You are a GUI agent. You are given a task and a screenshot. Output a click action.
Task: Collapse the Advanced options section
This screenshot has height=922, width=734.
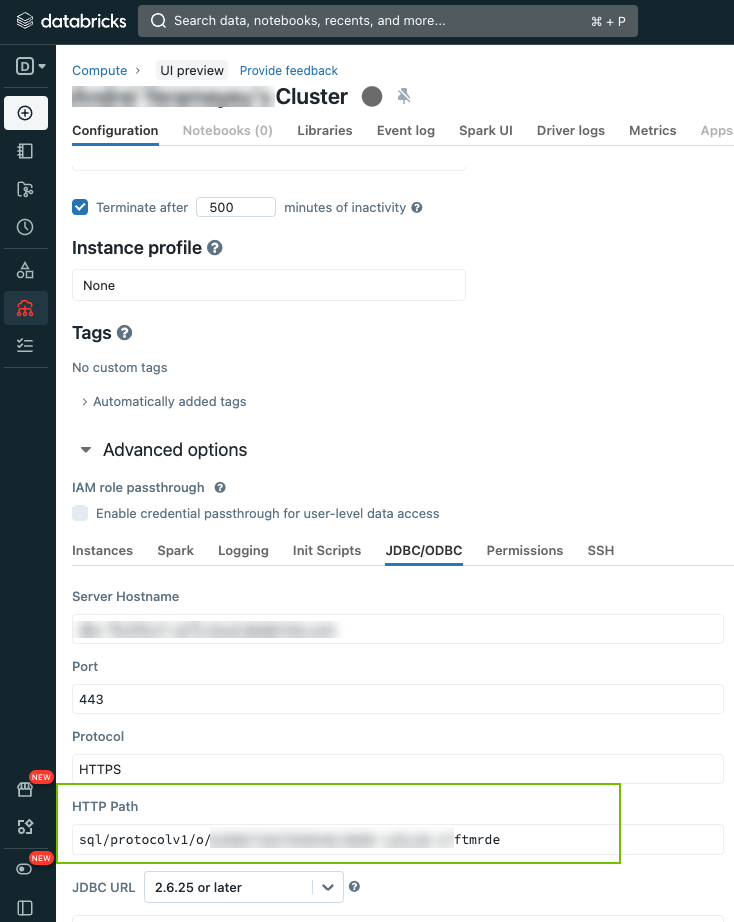(86, 450)
